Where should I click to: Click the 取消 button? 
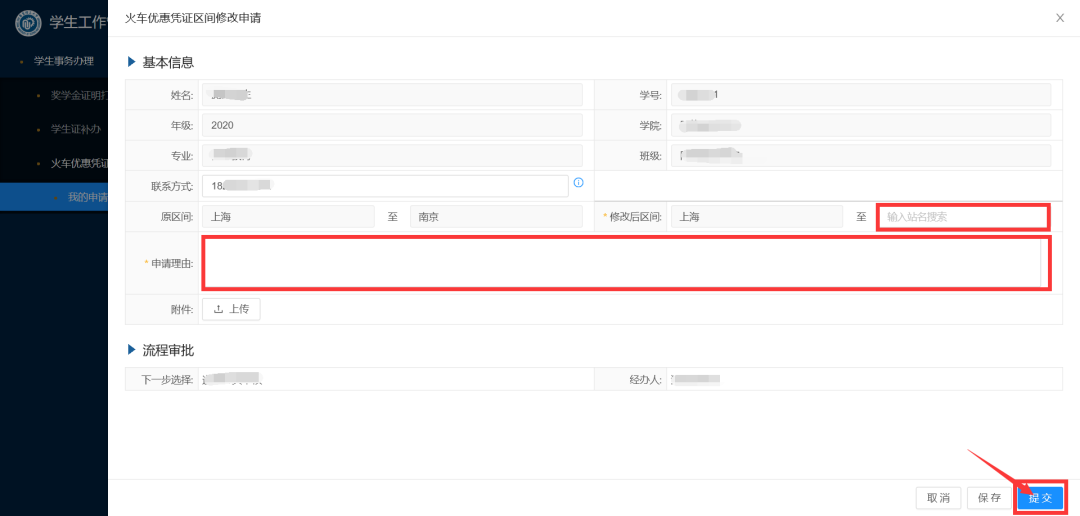click(x=938, y=498)
